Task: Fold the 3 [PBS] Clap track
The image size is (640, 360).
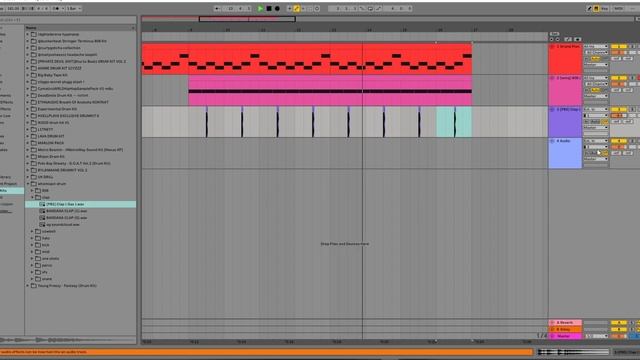Action: [x=552, y=110]
